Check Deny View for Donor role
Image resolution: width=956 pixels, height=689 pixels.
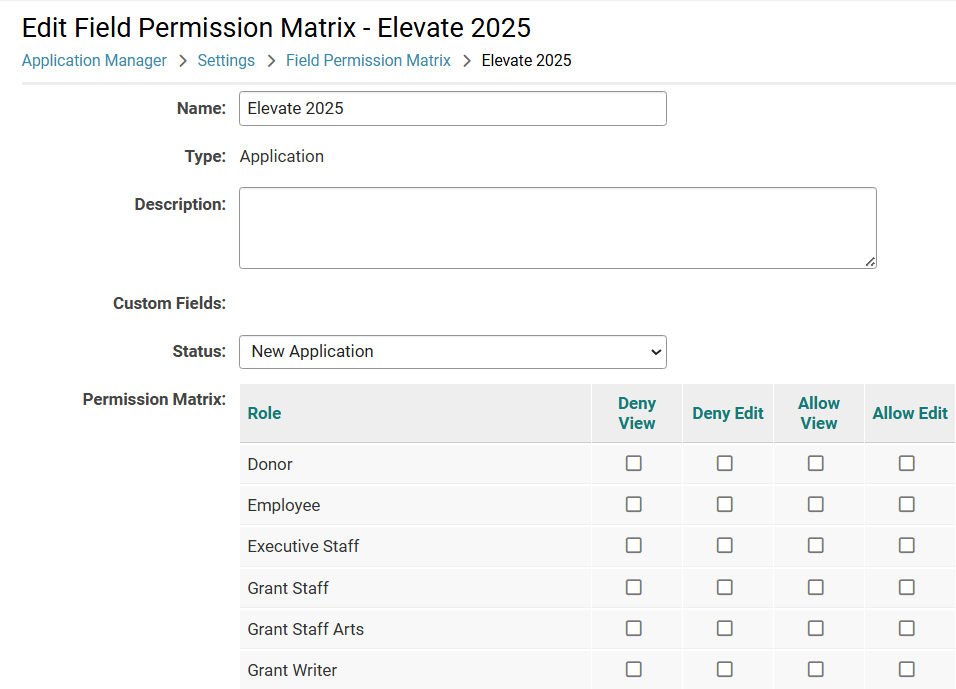point(633,463)
